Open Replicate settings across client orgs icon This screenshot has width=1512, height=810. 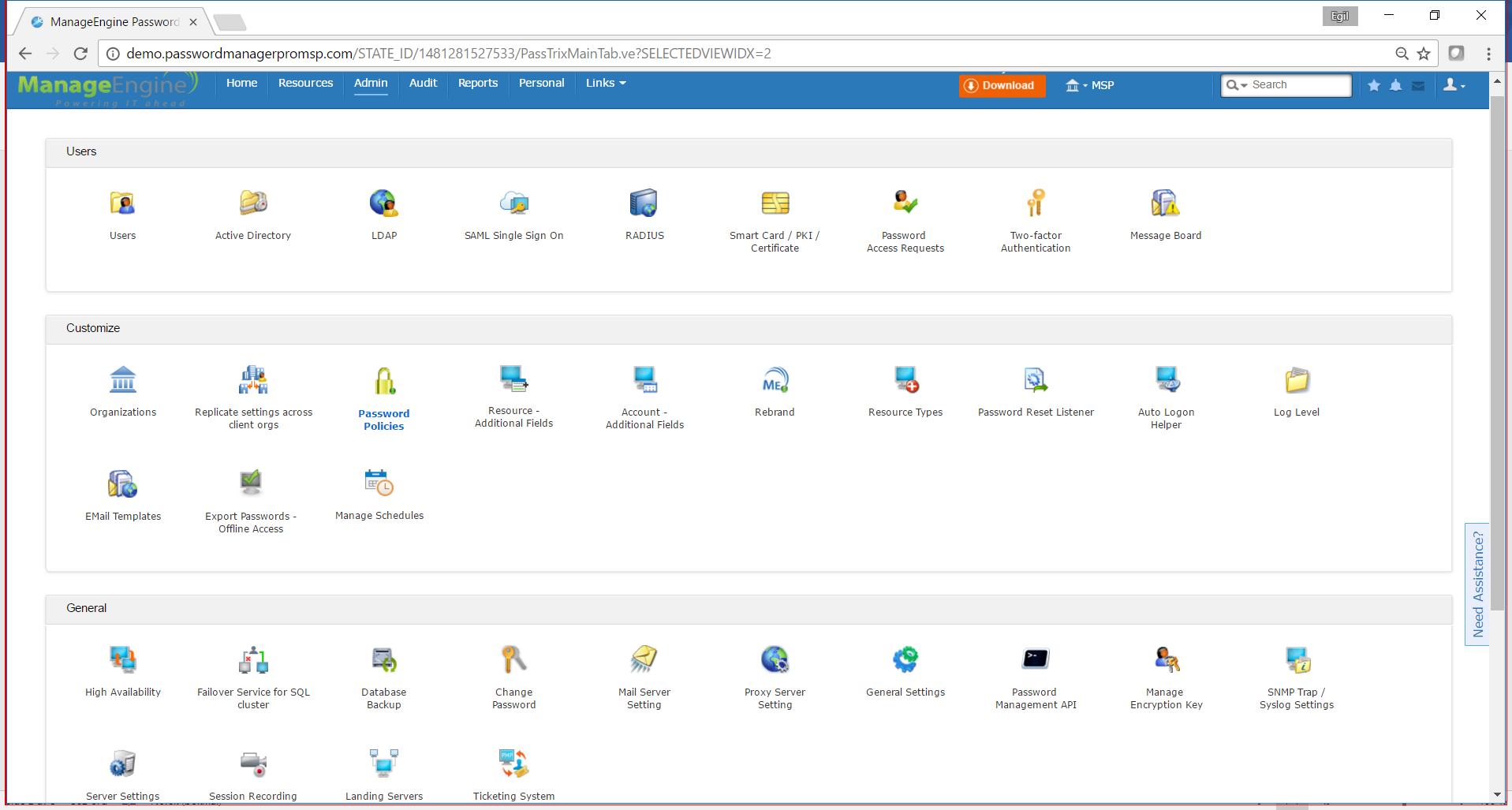pyautogui.click(x=253, y=379)
